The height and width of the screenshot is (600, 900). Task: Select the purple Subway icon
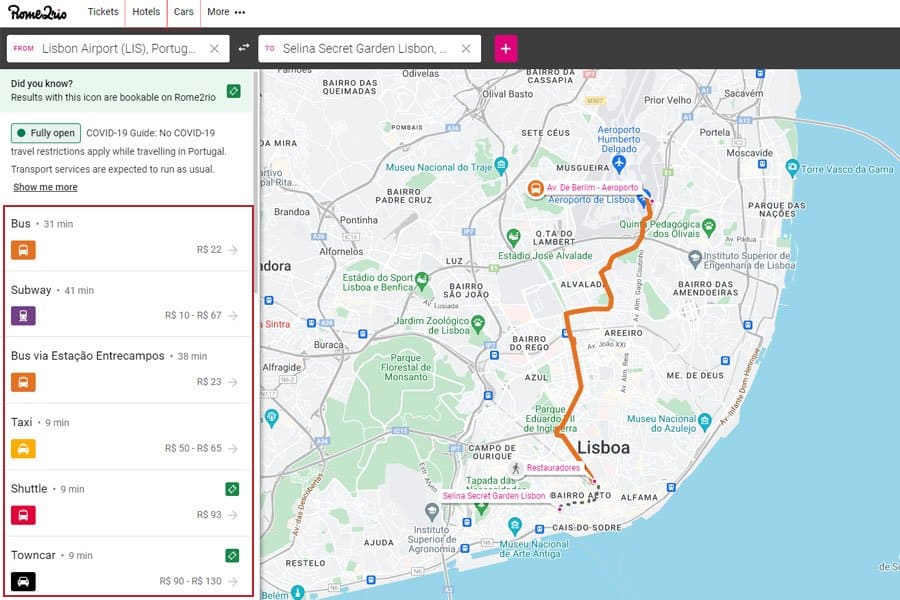coord(23,316)
